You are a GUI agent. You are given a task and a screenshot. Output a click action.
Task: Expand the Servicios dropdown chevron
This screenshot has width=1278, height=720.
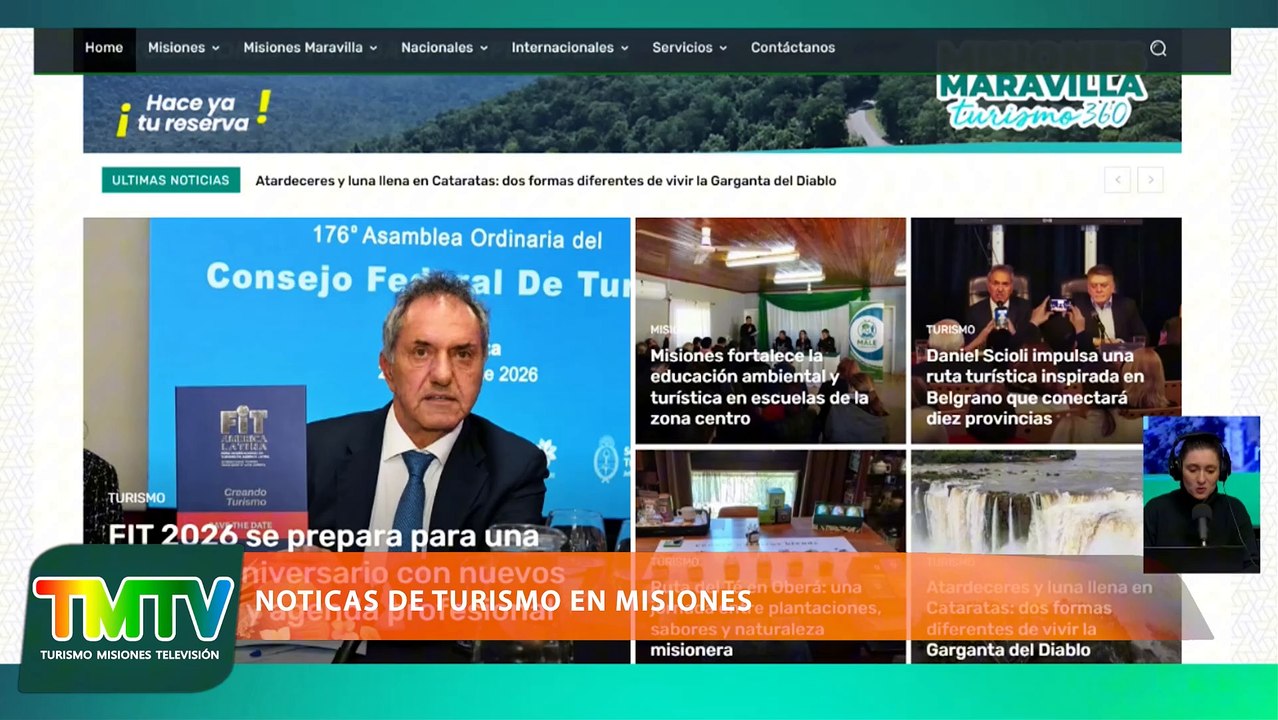[x=723, y=48]
